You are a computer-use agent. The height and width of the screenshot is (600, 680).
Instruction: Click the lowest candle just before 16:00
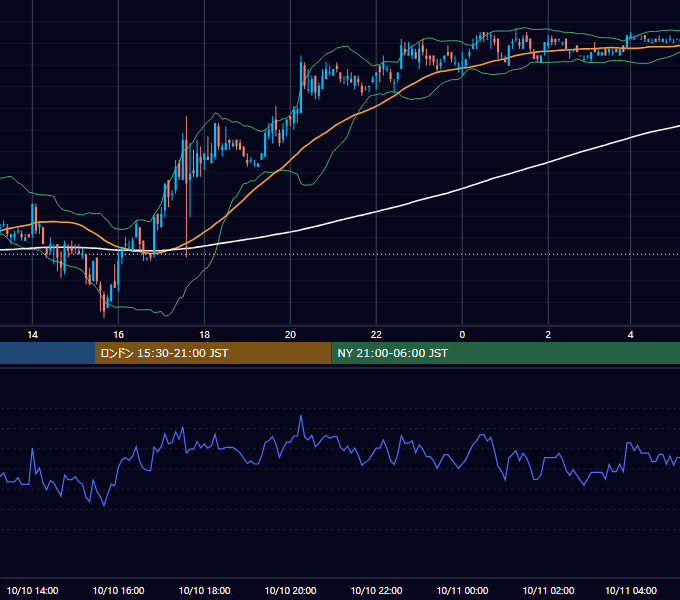[104, 305]
